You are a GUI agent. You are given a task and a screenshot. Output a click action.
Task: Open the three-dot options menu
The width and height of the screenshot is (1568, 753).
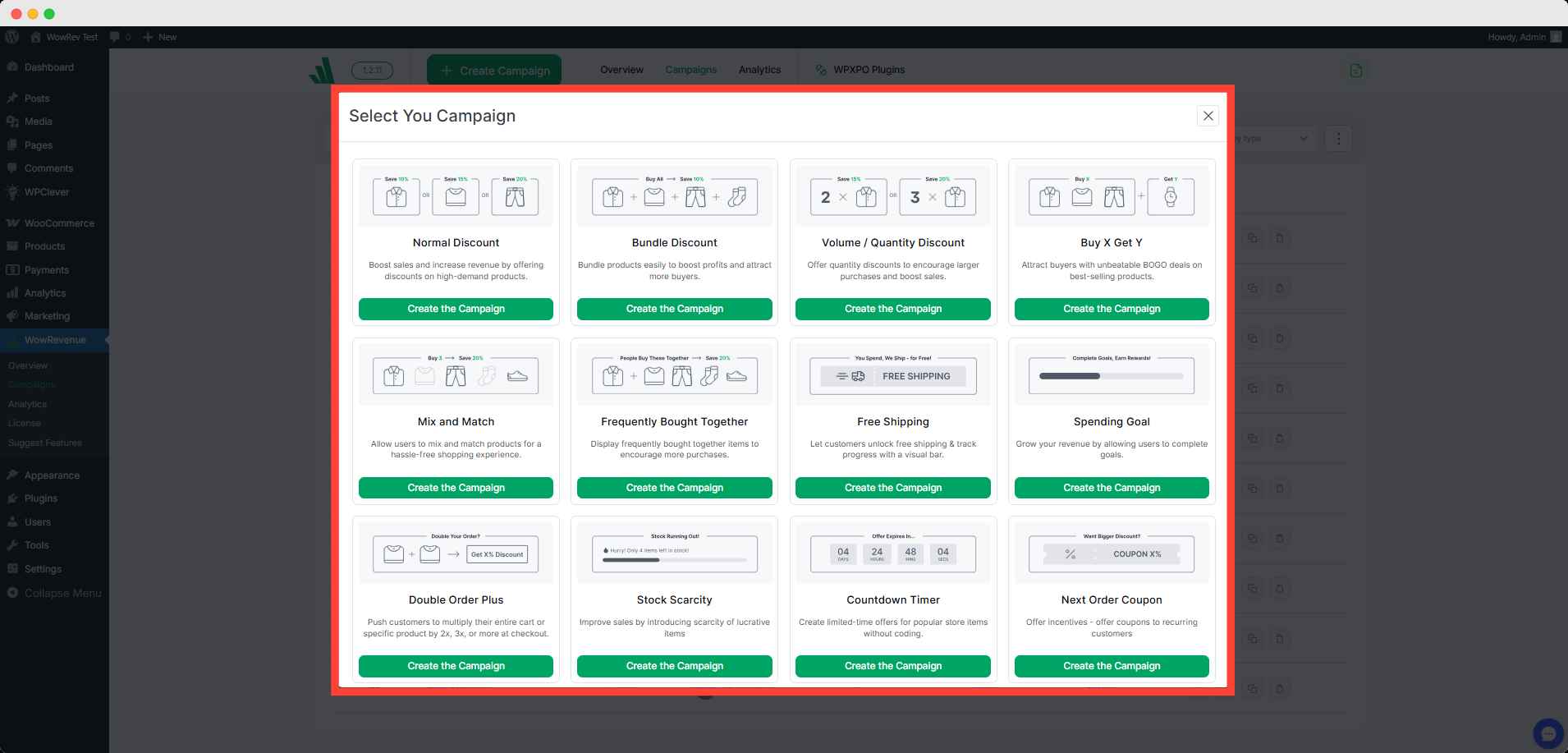(1338, 139)
